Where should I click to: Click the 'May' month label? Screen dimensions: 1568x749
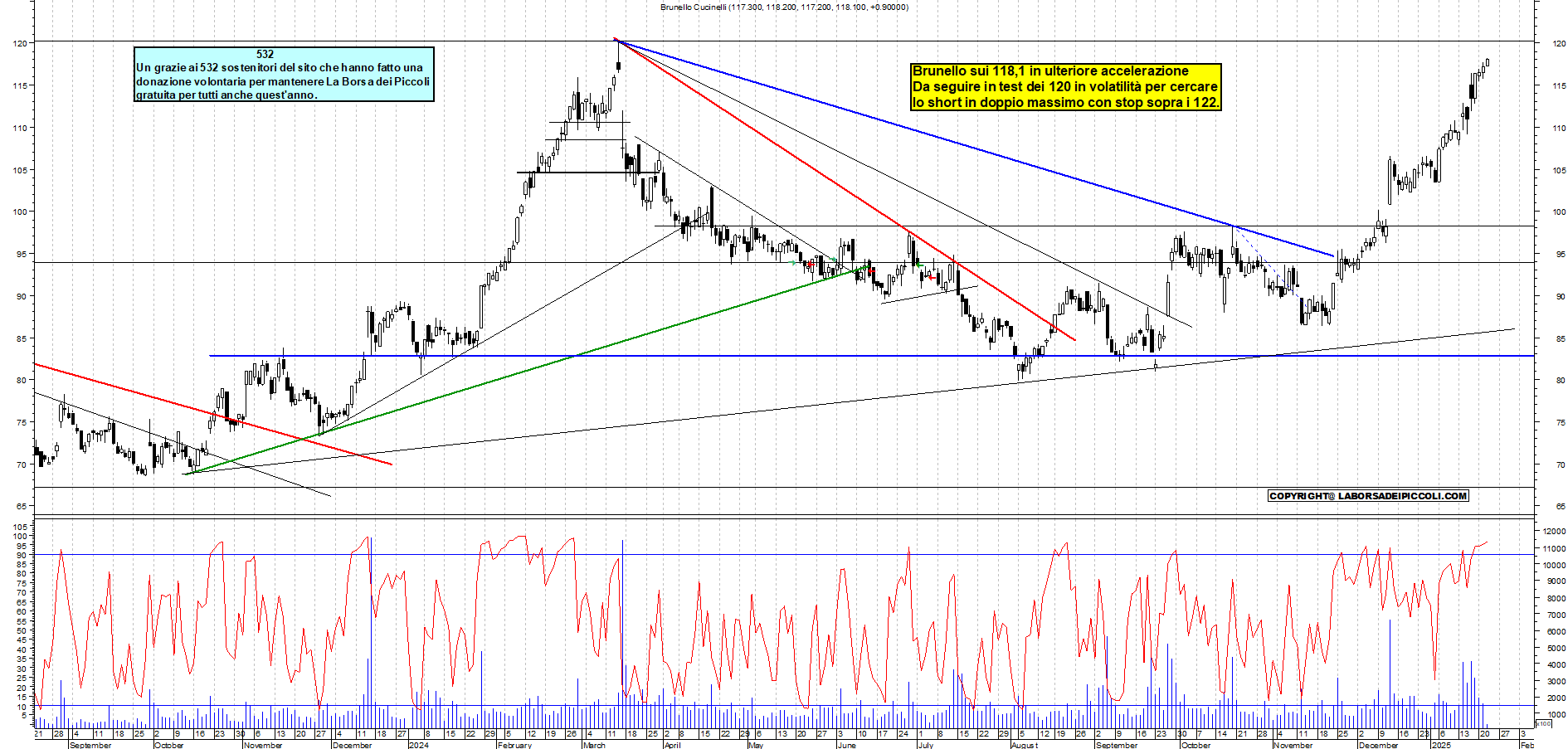[756, 744]
